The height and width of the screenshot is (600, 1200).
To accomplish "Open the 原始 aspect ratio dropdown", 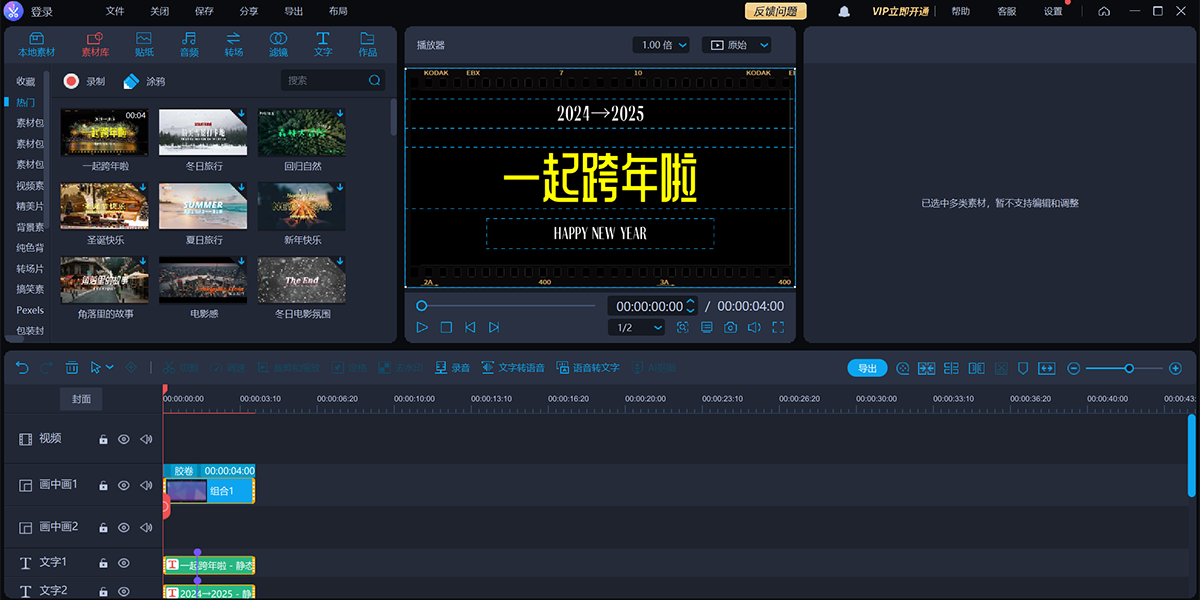I will pos(737,44).
